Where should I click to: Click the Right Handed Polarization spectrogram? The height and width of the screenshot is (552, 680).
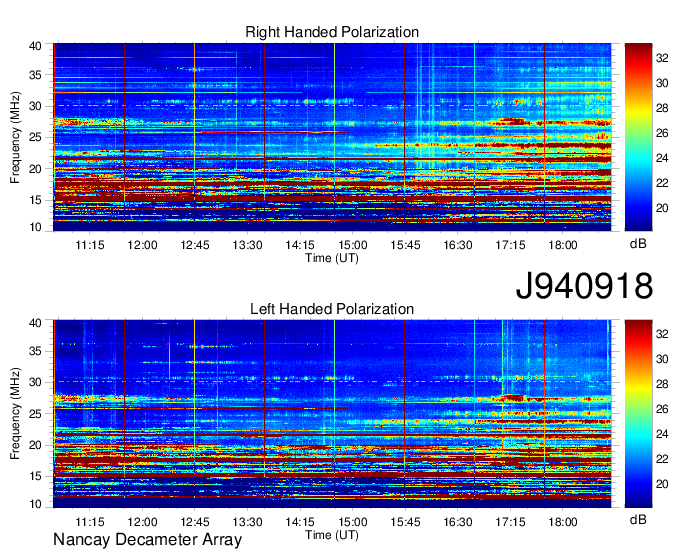coord(332,137)
